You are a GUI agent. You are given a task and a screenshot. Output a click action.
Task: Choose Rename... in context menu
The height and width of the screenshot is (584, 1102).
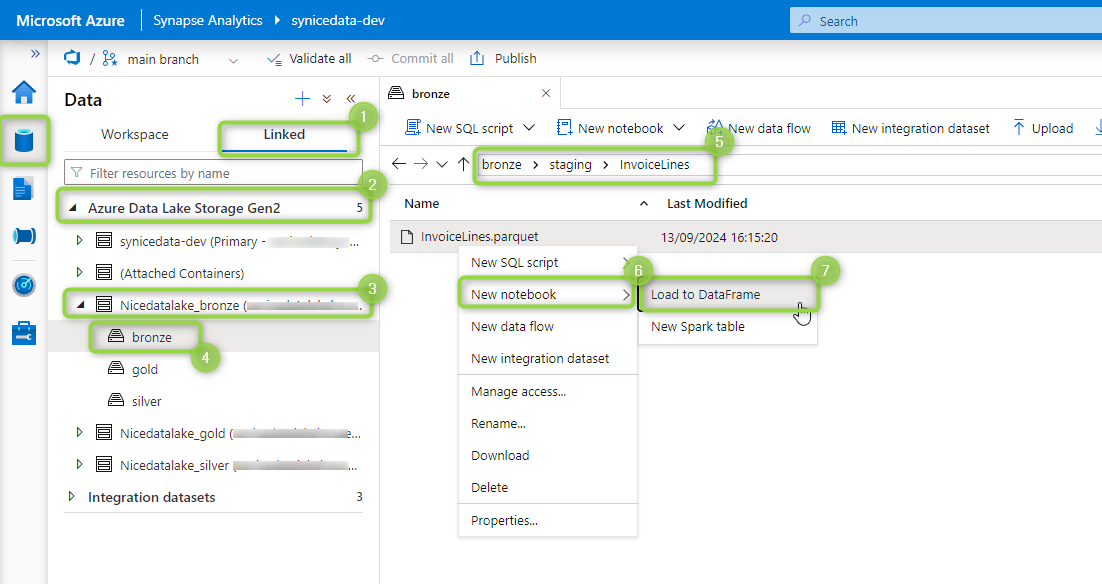click(547, 423)
